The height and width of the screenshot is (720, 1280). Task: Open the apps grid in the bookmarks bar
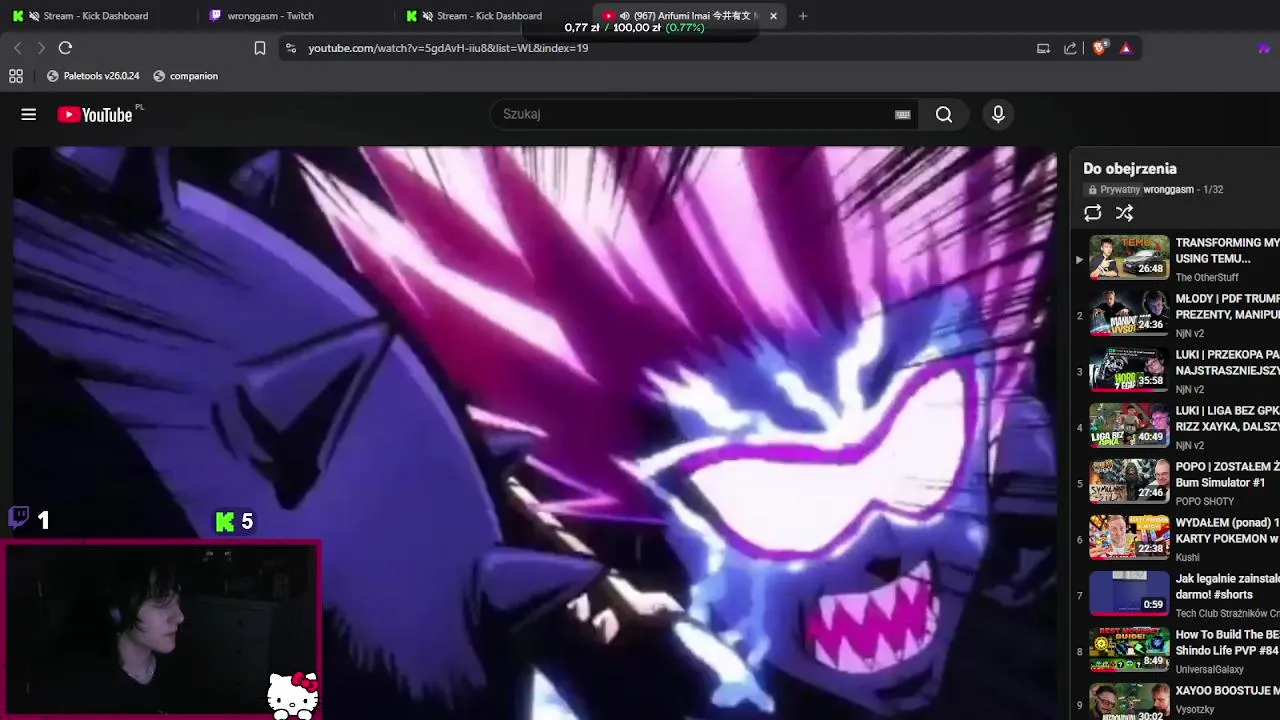pyautogui.click(x=16, y=76)
